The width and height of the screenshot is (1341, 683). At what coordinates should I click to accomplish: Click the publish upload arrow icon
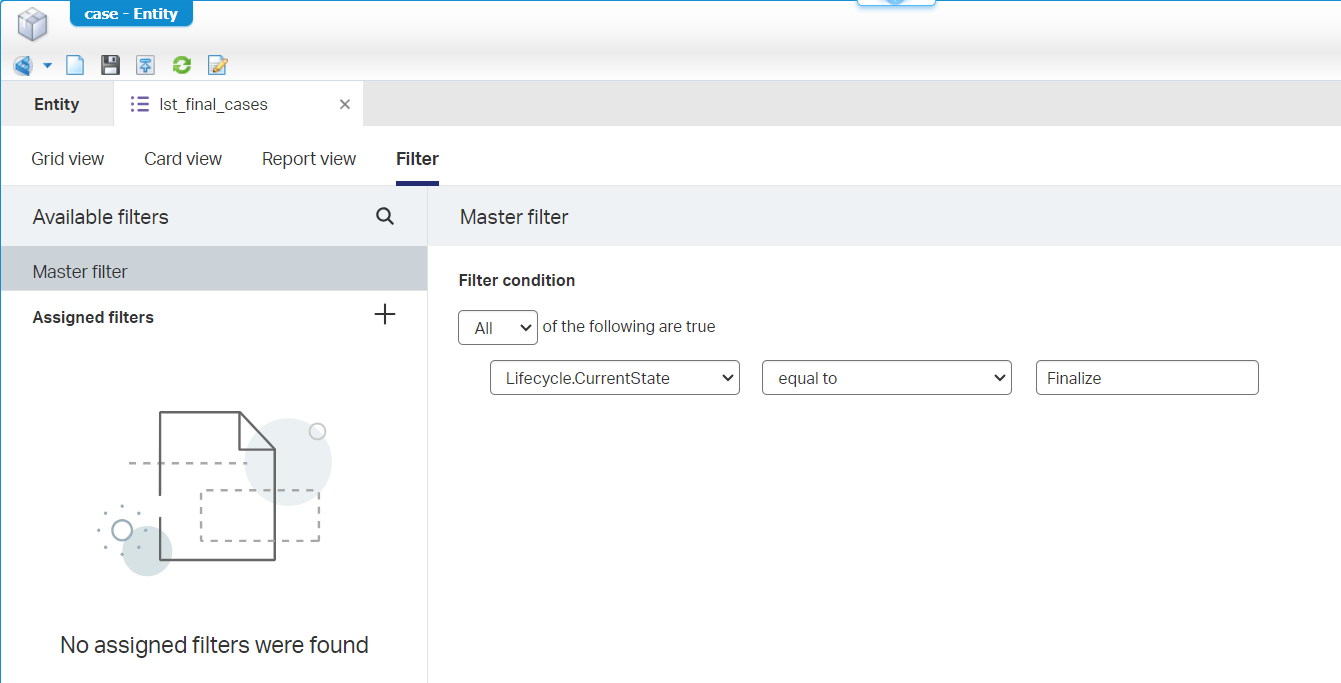tap(146, 66)
